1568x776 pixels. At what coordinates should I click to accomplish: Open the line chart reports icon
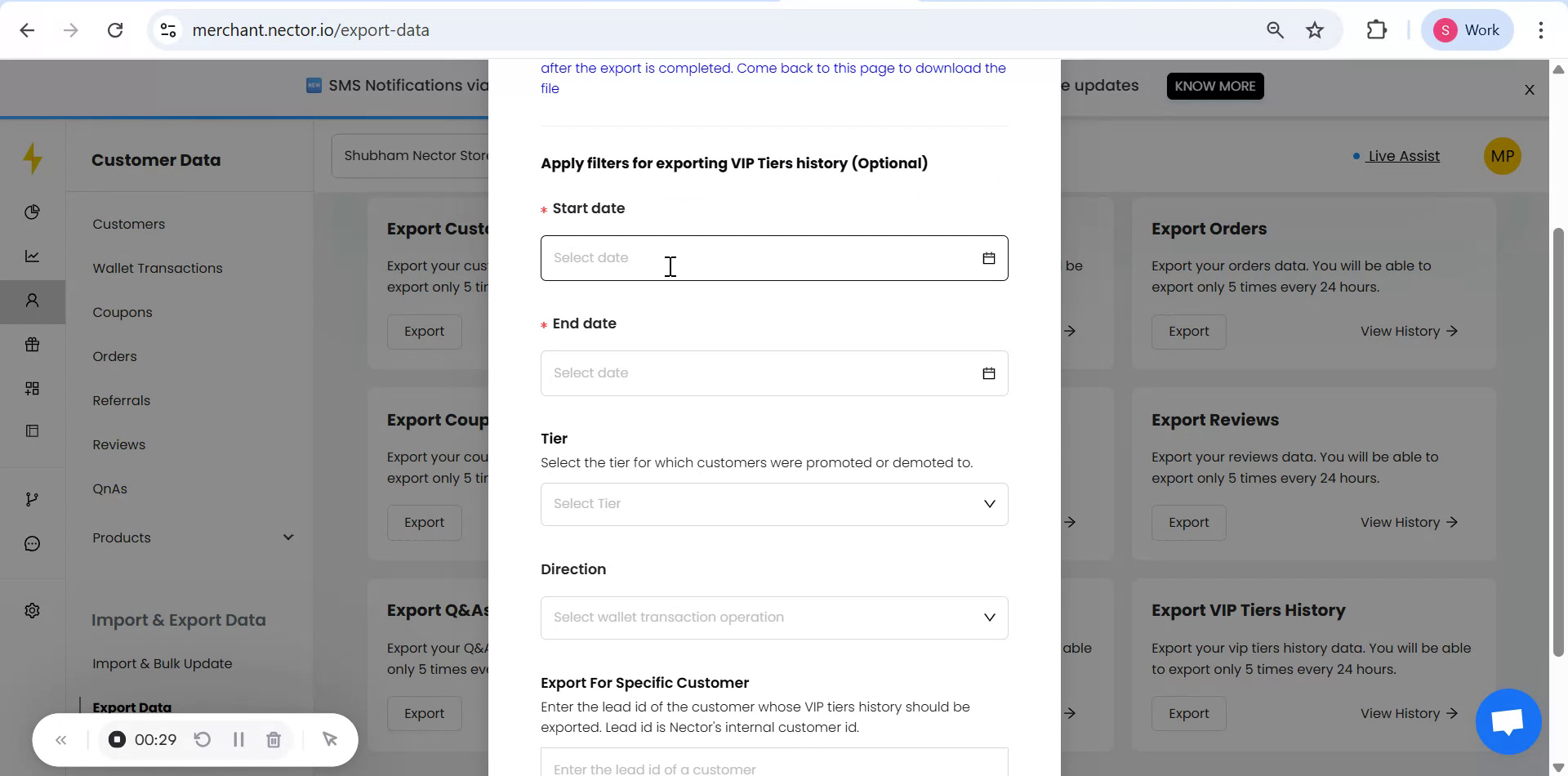[33, 256]
